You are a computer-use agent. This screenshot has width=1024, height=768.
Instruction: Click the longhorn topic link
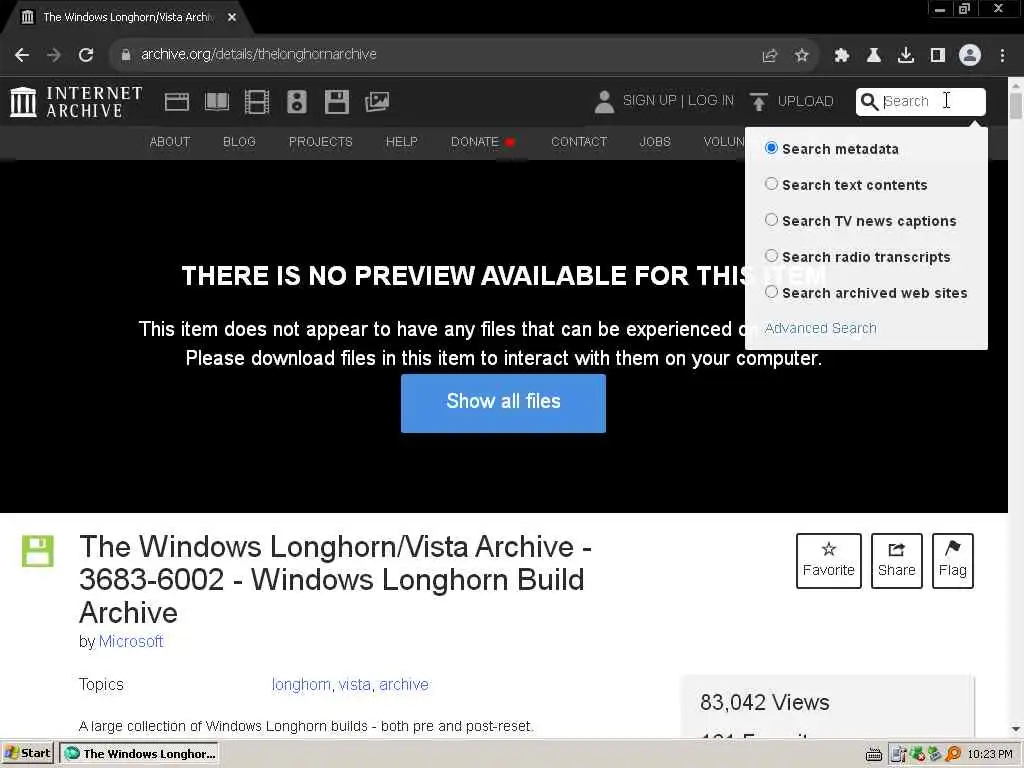[x=301, y=684]
